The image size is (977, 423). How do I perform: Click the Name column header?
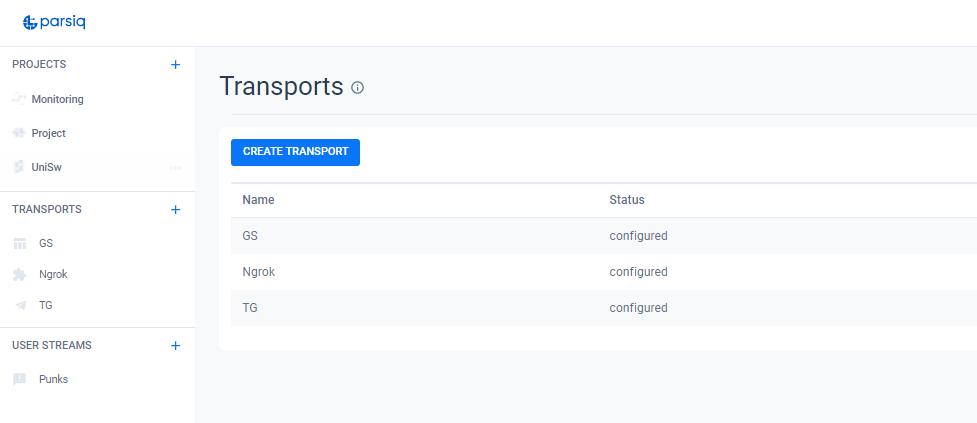pos(258,200)
